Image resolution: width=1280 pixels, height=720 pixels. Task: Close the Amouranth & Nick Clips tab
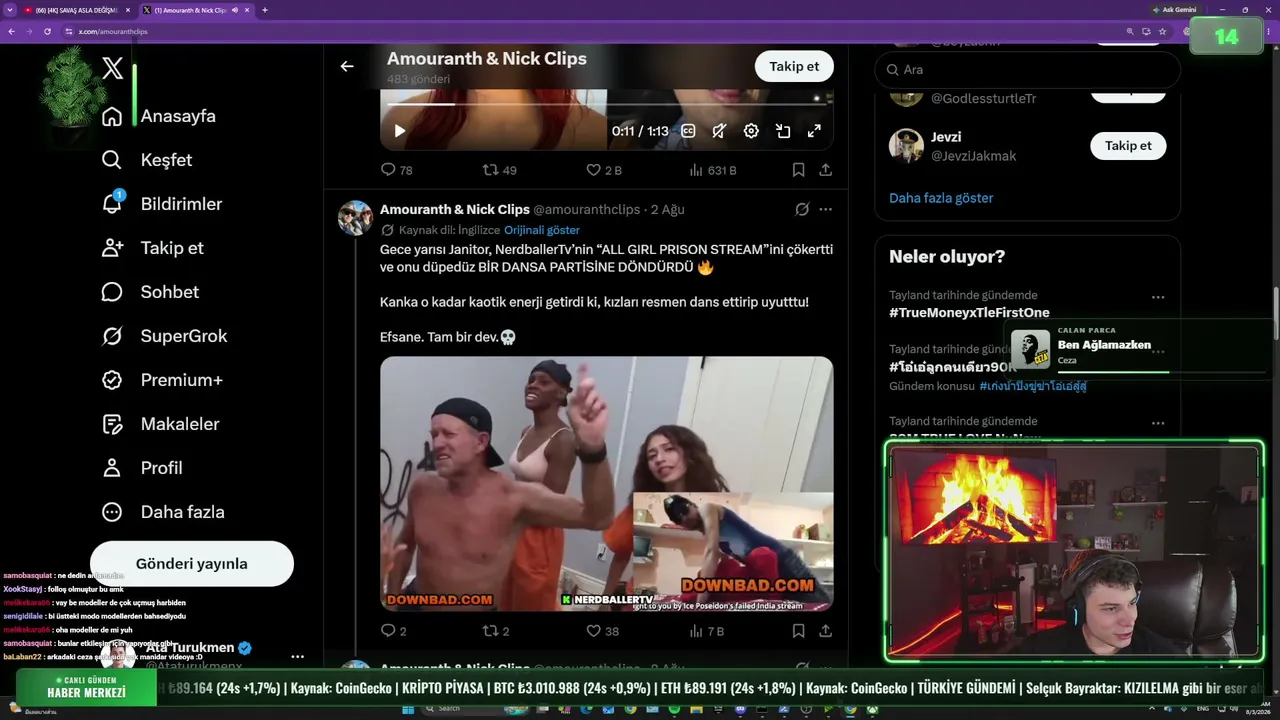point(247,10)
